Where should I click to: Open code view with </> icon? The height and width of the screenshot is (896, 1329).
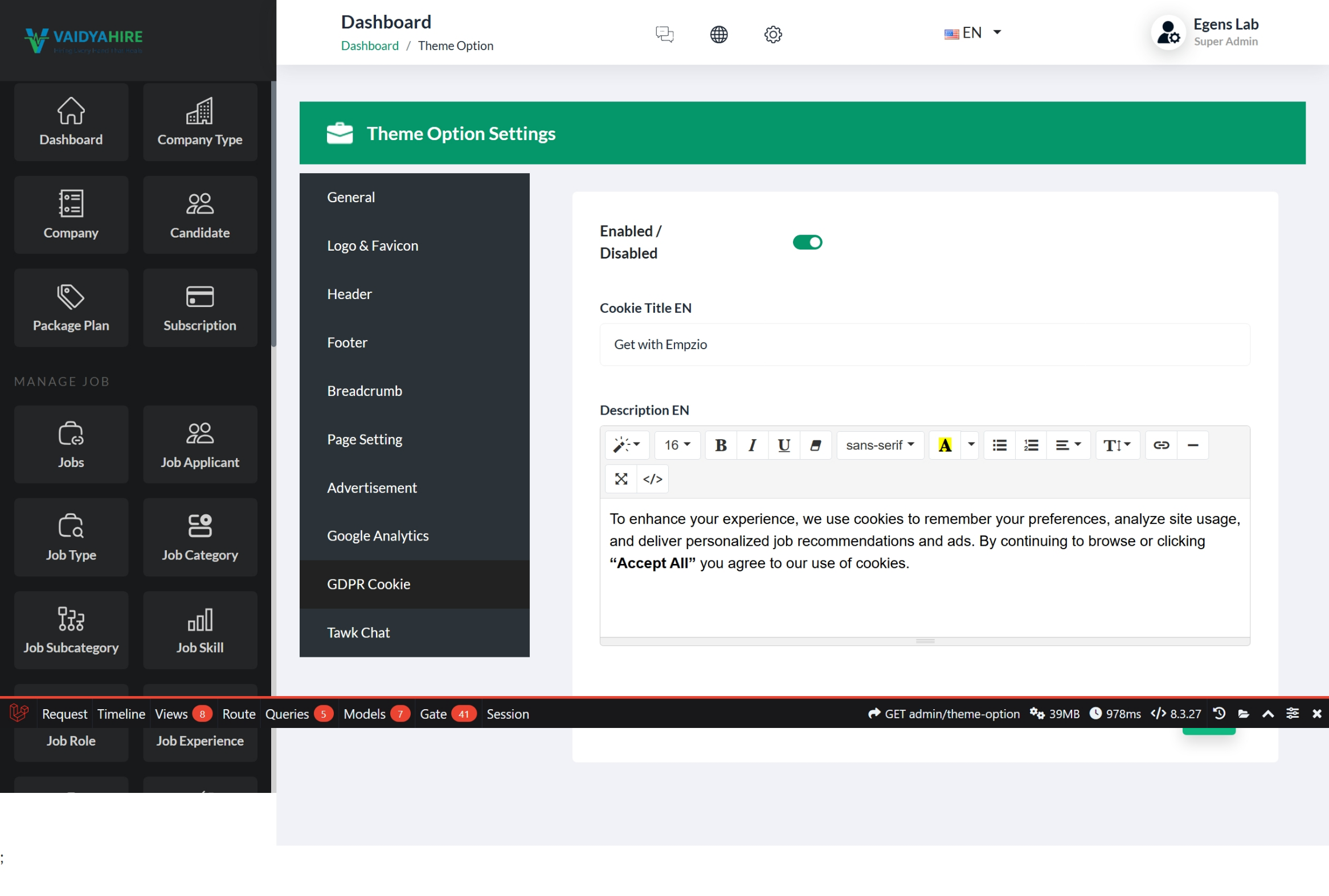[652, 479]
